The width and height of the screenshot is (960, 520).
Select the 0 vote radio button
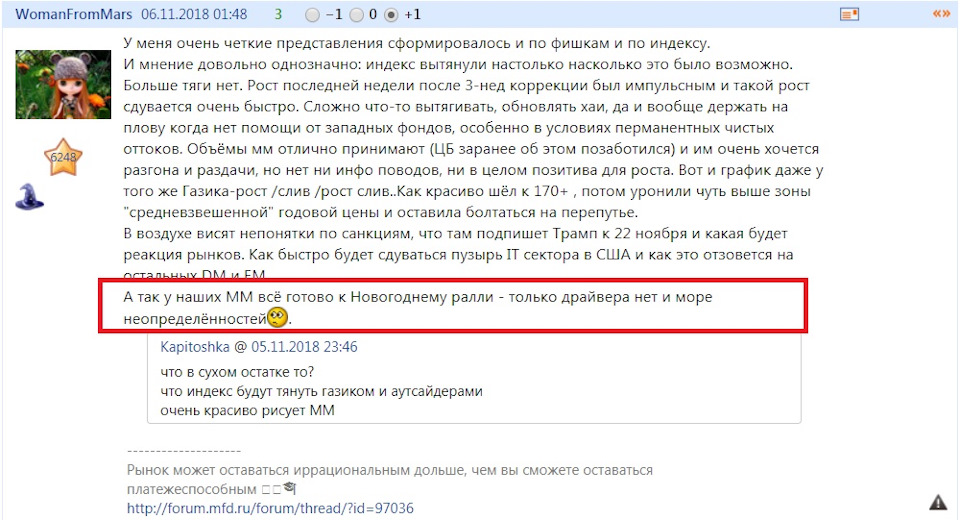356,15
